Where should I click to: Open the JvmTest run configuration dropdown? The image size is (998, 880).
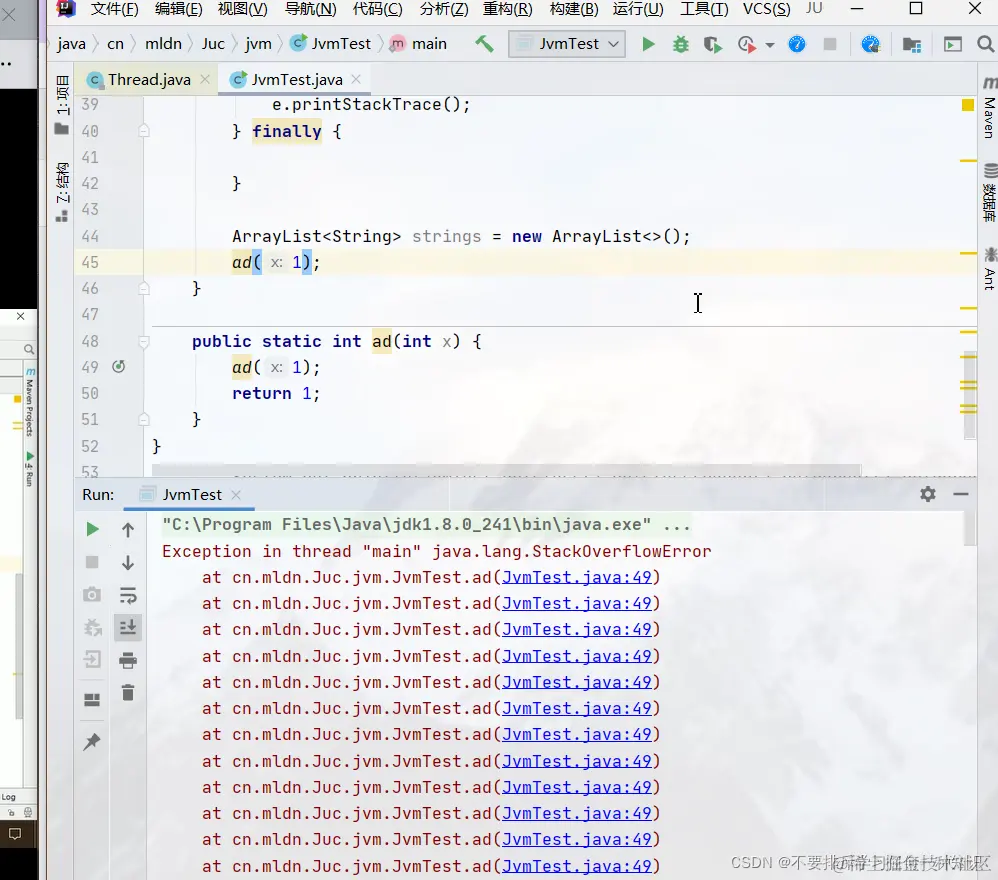567,44
